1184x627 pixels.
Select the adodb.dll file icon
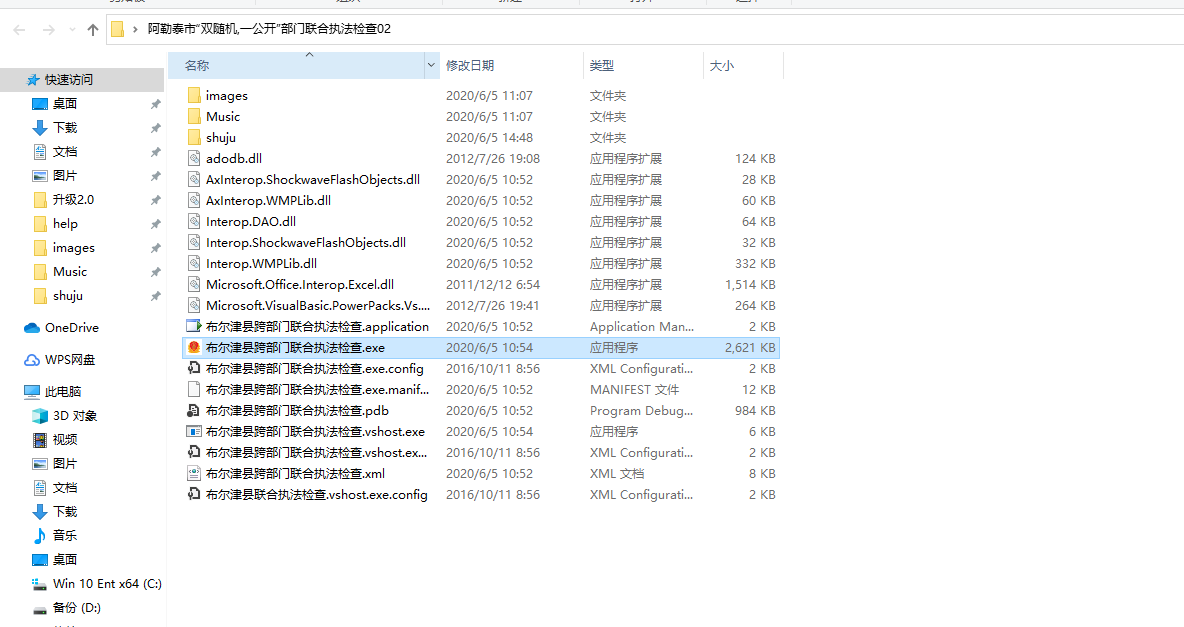click(194, 159)
